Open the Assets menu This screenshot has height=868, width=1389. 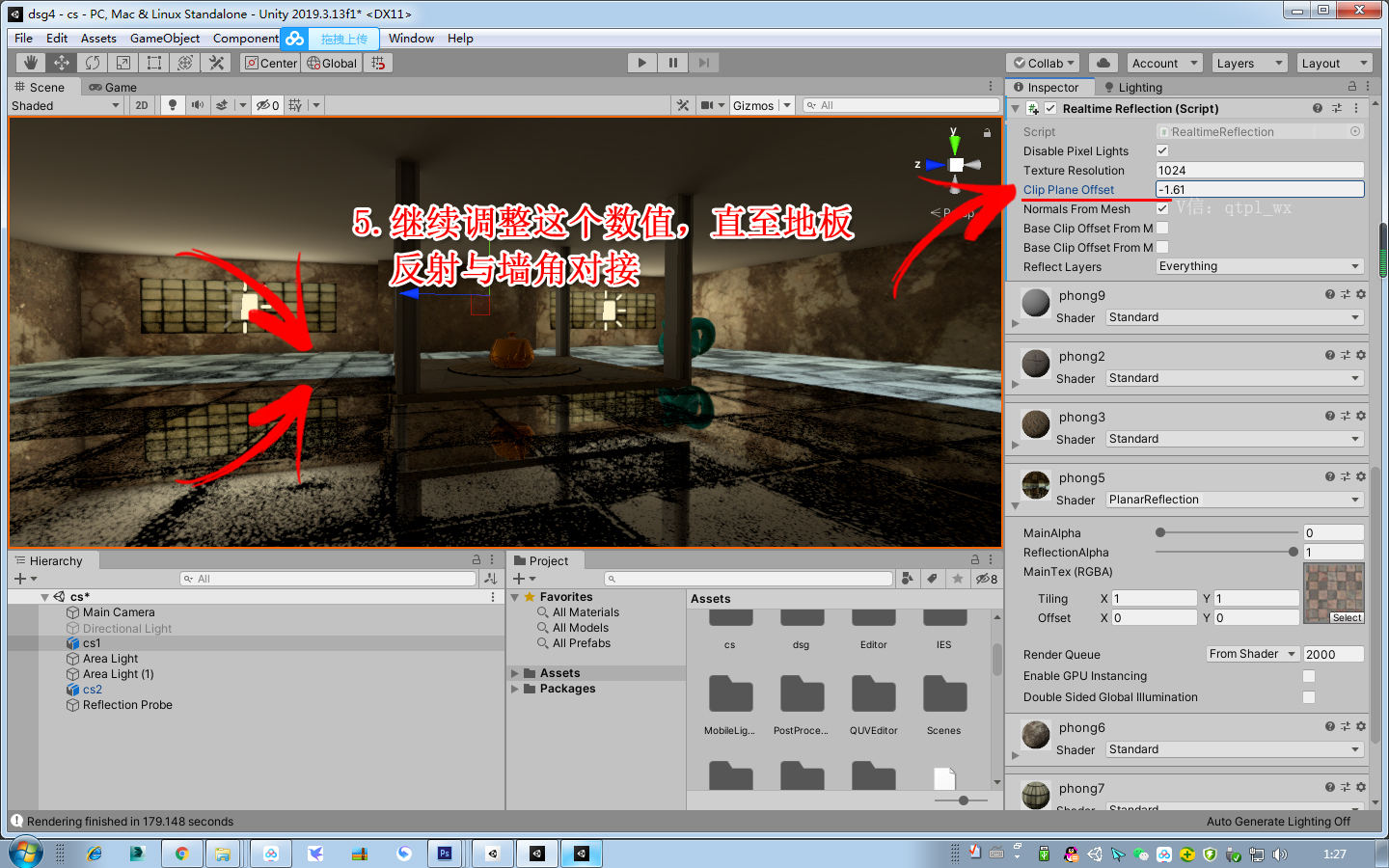98,38
